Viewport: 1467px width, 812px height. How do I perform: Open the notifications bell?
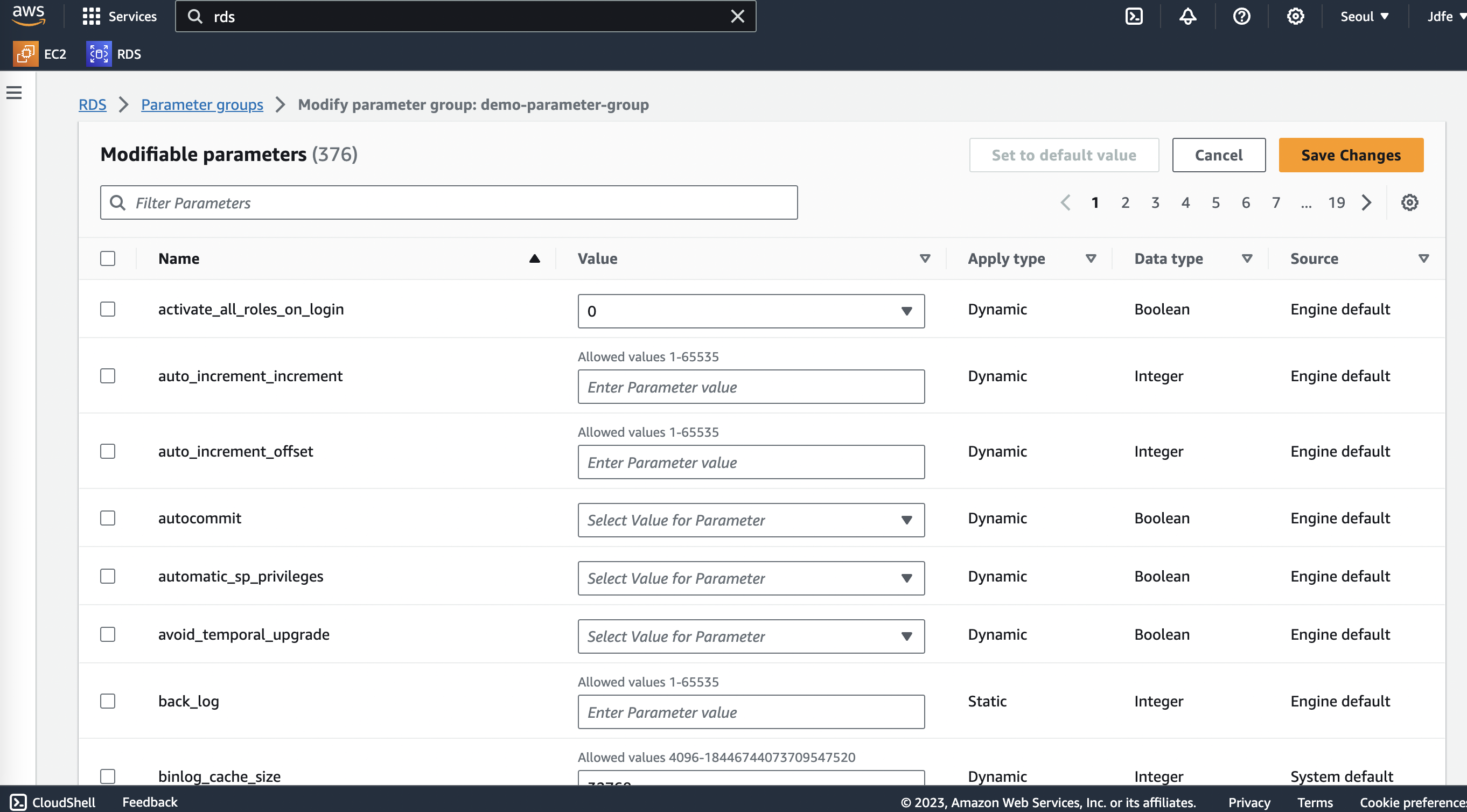[x=1187, y=17]
